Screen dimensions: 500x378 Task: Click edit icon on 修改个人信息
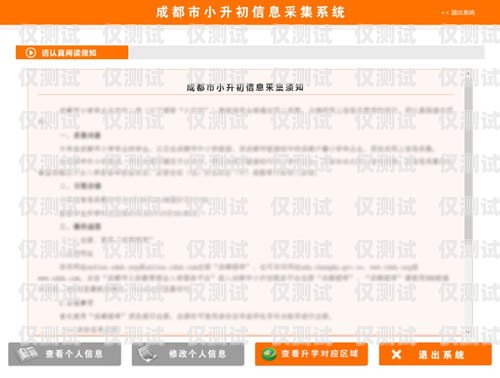click(x=148, y=354)
